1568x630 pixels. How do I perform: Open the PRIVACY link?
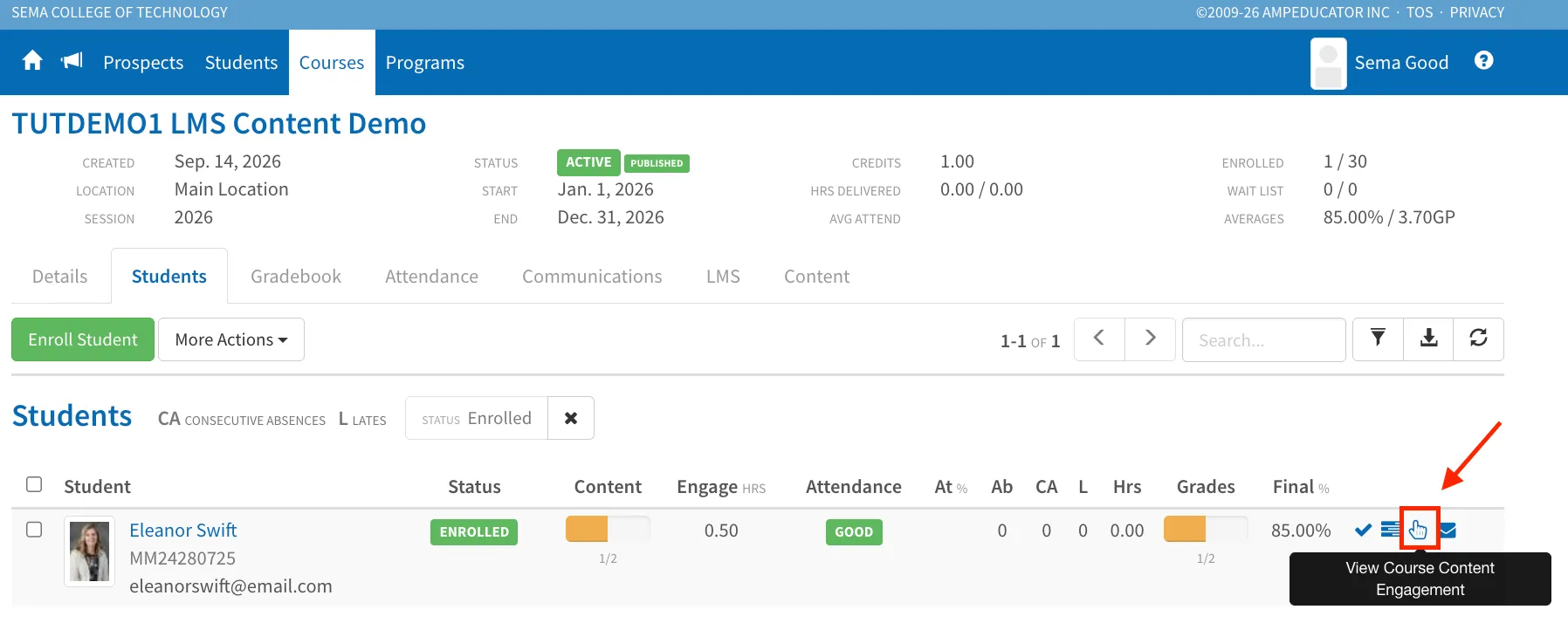pyautogui.click(x=1477, y=12)
